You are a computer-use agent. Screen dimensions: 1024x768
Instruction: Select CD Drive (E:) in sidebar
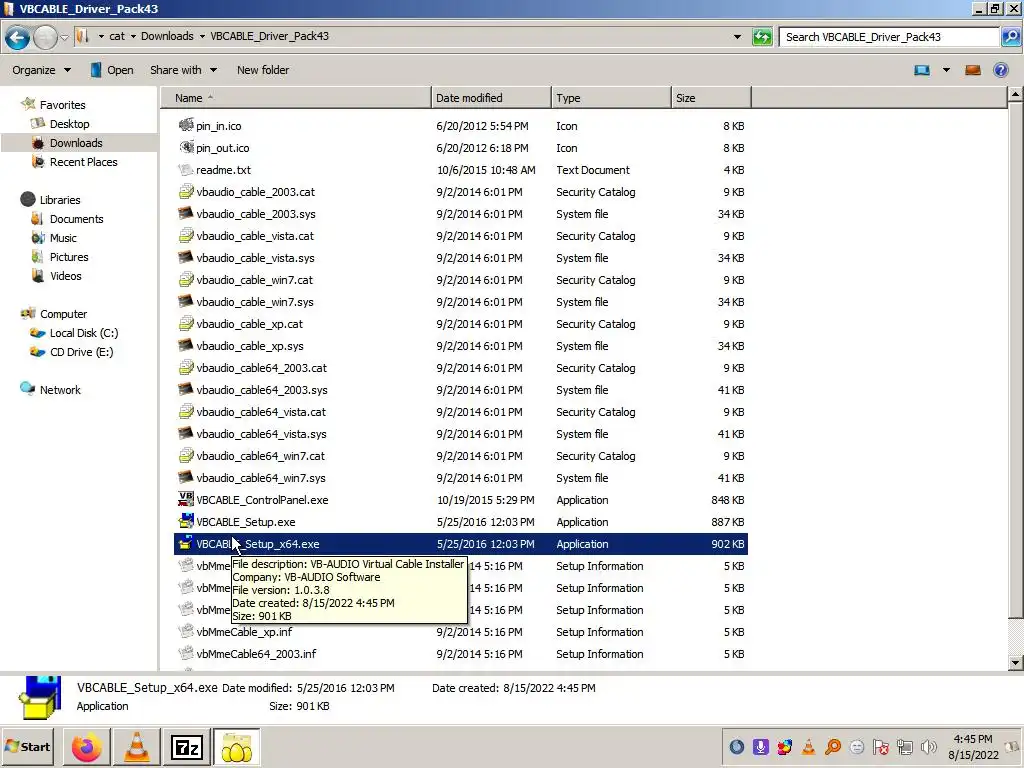[81, 351]
